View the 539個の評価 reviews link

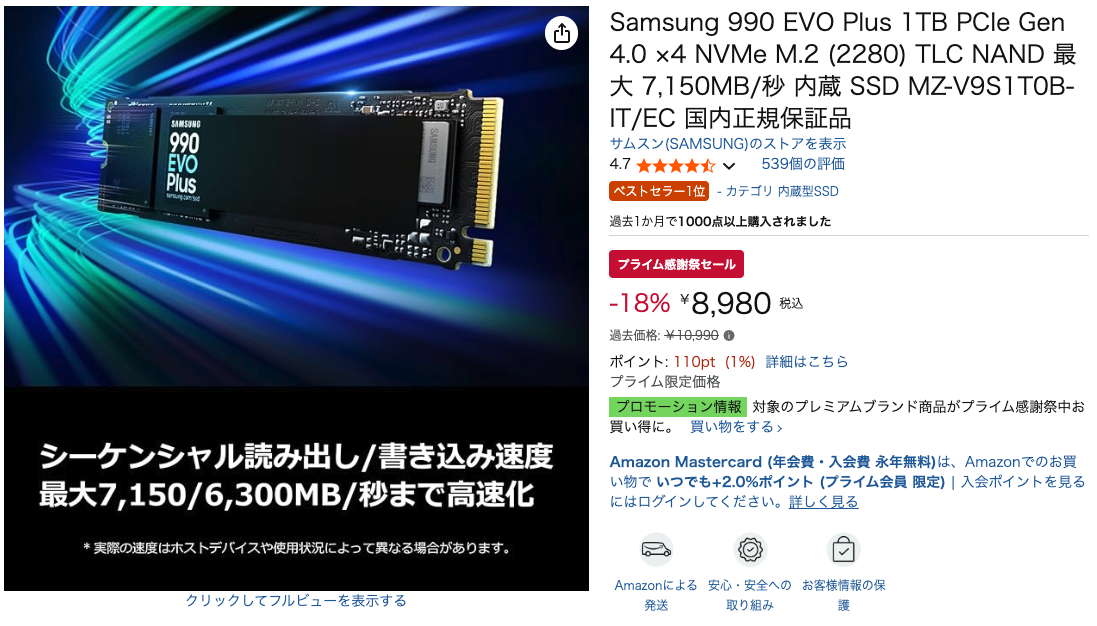pos(803,164)
